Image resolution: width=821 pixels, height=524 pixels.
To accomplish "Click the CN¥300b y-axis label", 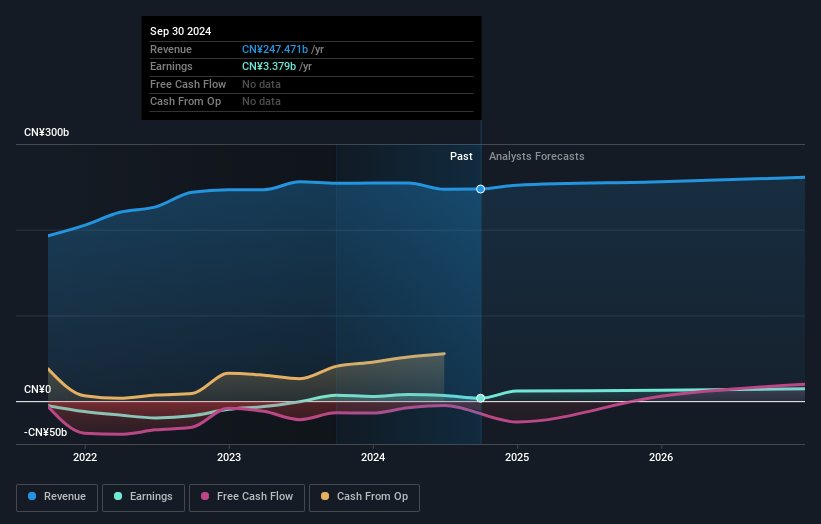I will 47,132.
